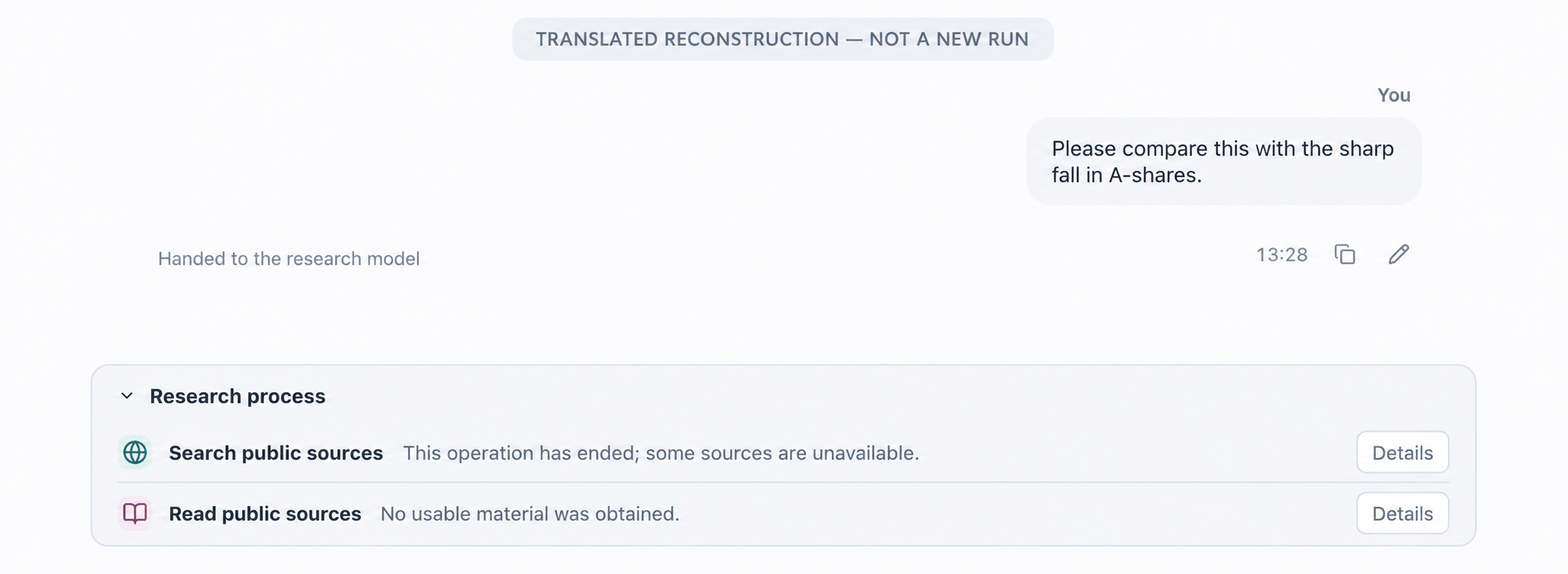Image resolution: width=1568 pixels, height=574 pixels.
Task: Click the Translated Reconstruction banner
Action: coord(782,39)
